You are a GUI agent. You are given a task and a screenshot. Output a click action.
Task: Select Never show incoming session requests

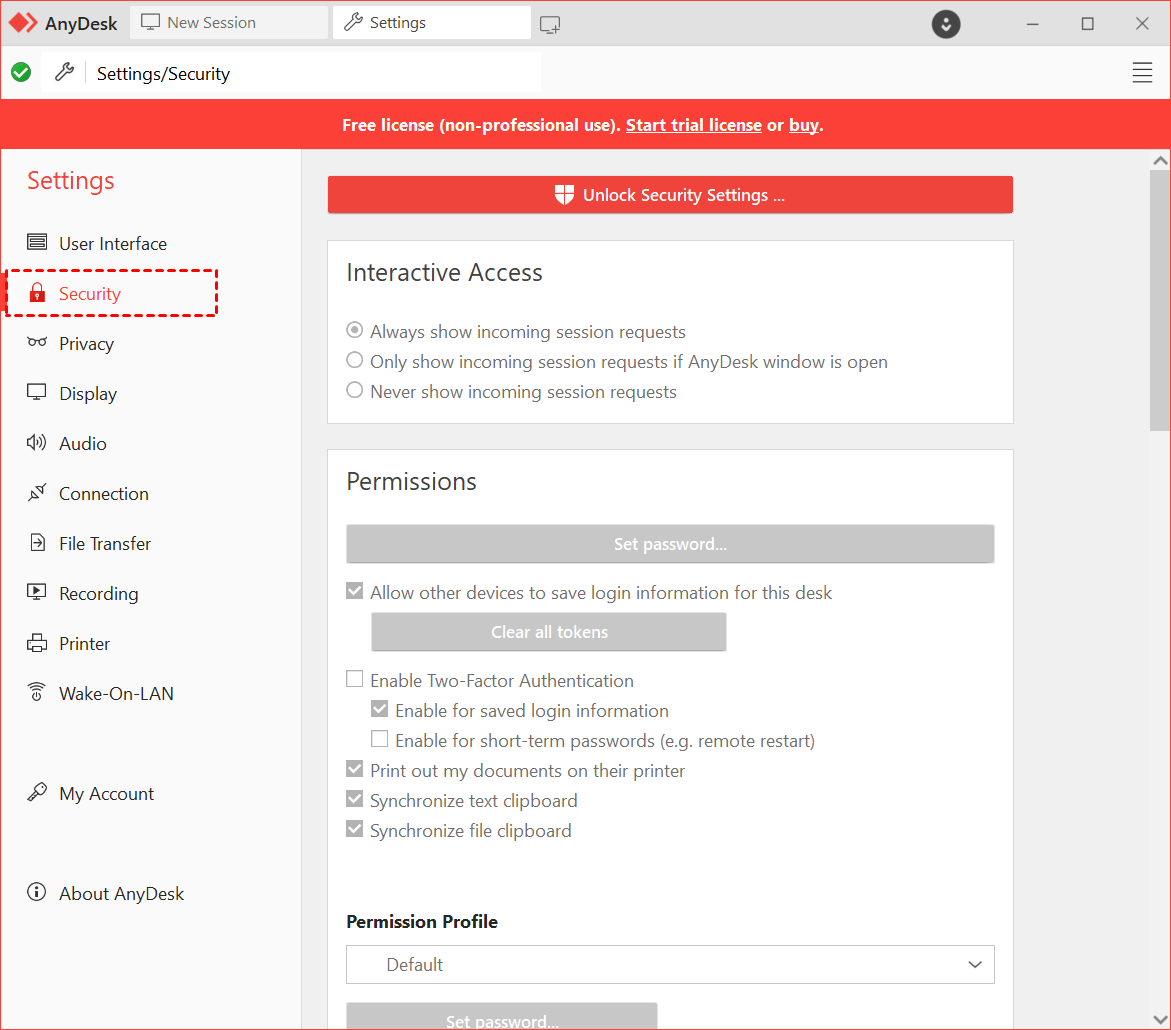(x=355, y=391)
